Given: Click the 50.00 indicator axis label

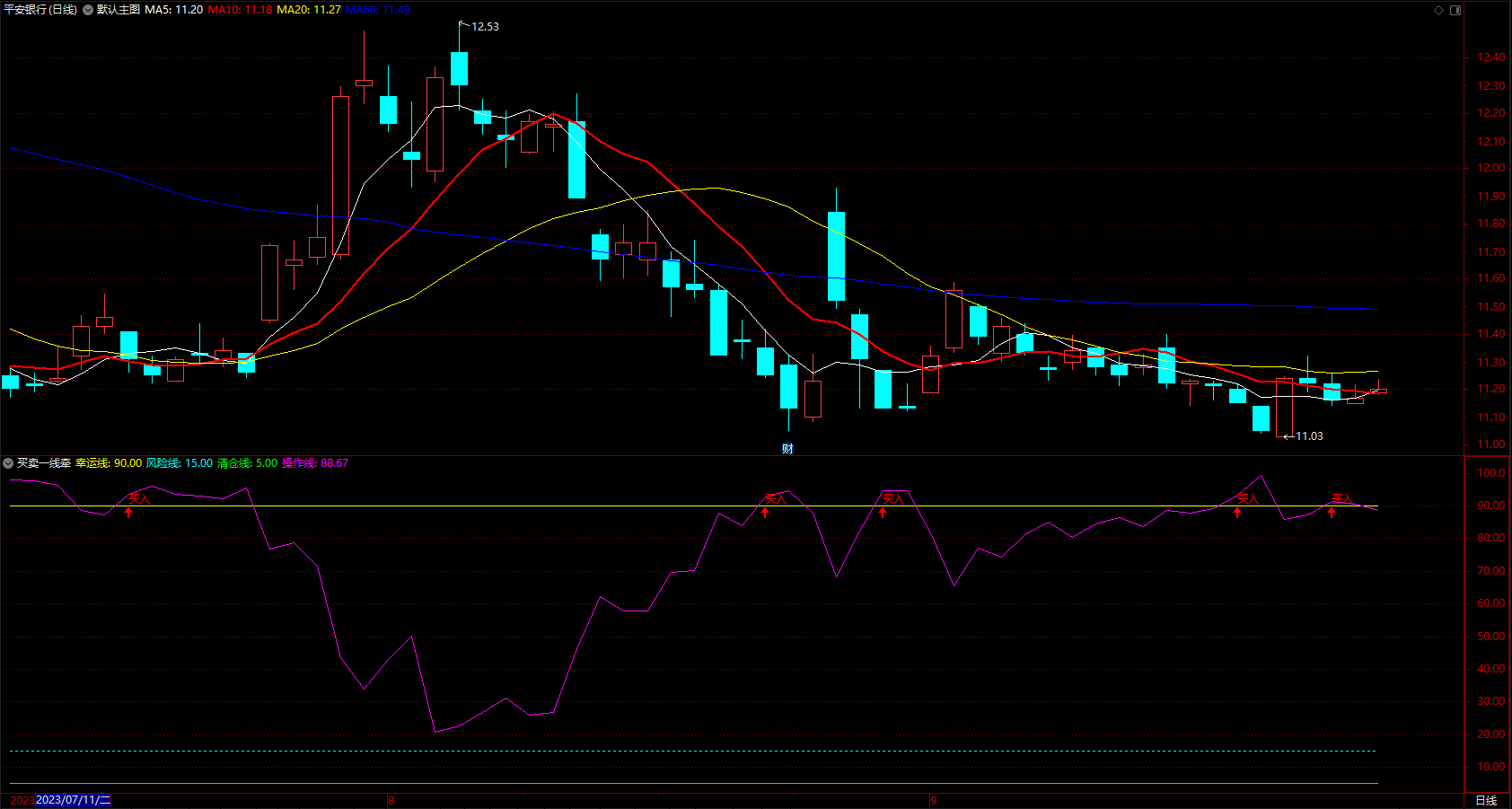Looking at the screenshot, I should [x=1491, y=637].
